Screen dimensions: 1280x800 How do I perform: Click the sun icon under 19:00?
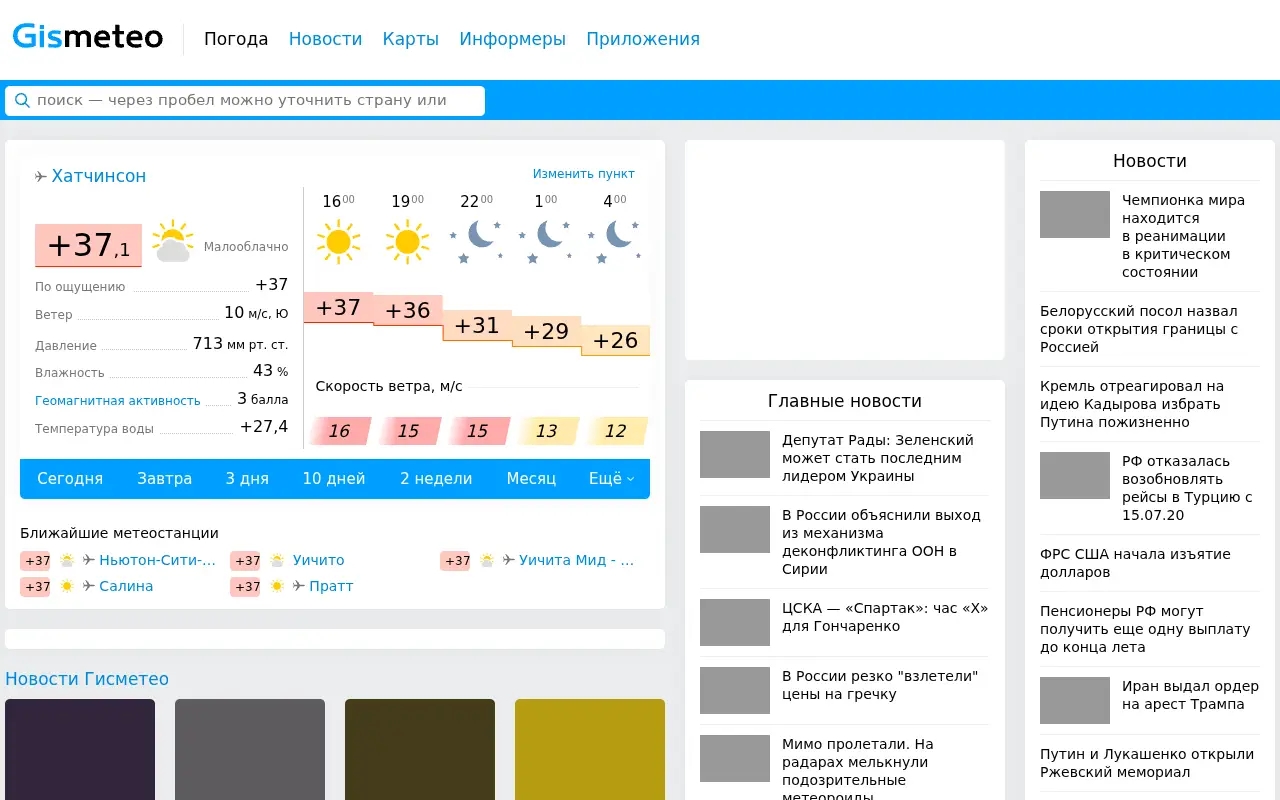407,242
